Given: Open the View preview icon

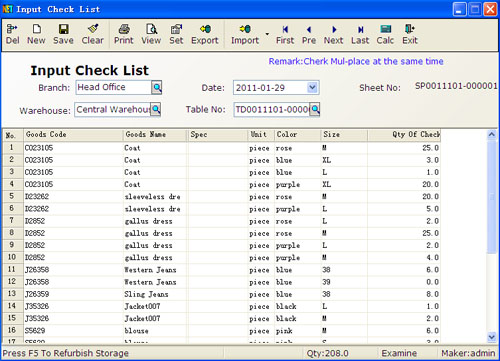Looking at the screenshot, I should tap(151, 34).
